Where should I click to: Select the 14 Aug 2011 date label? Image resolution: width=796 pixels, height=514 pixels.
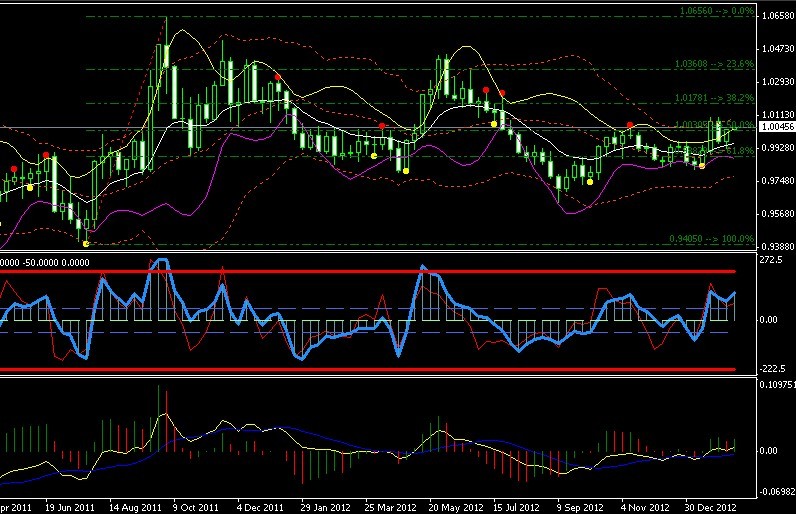pos(135,507)
